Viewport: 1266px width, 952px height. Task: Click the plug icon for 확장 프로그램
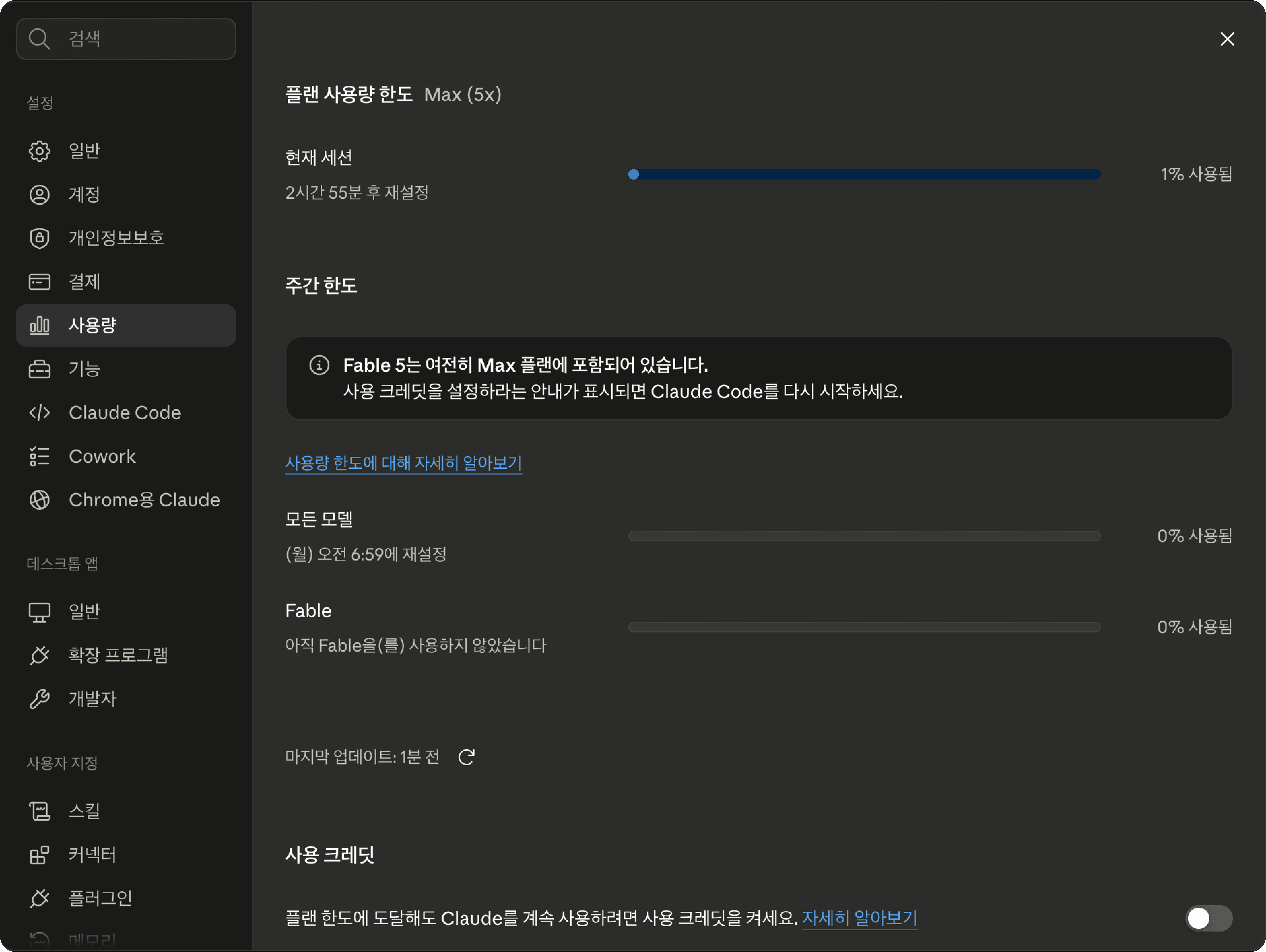(x=40, y=656)
